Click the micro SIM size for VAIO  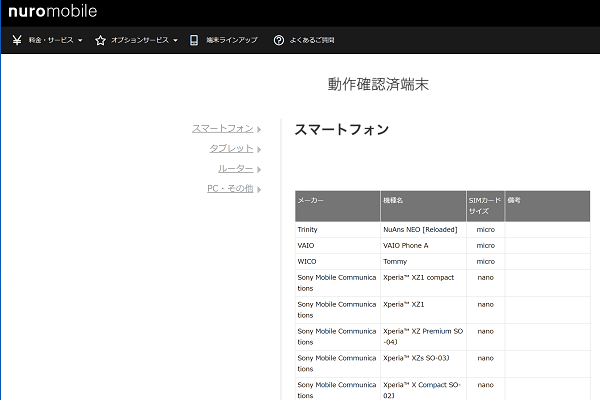pos(485,246)
